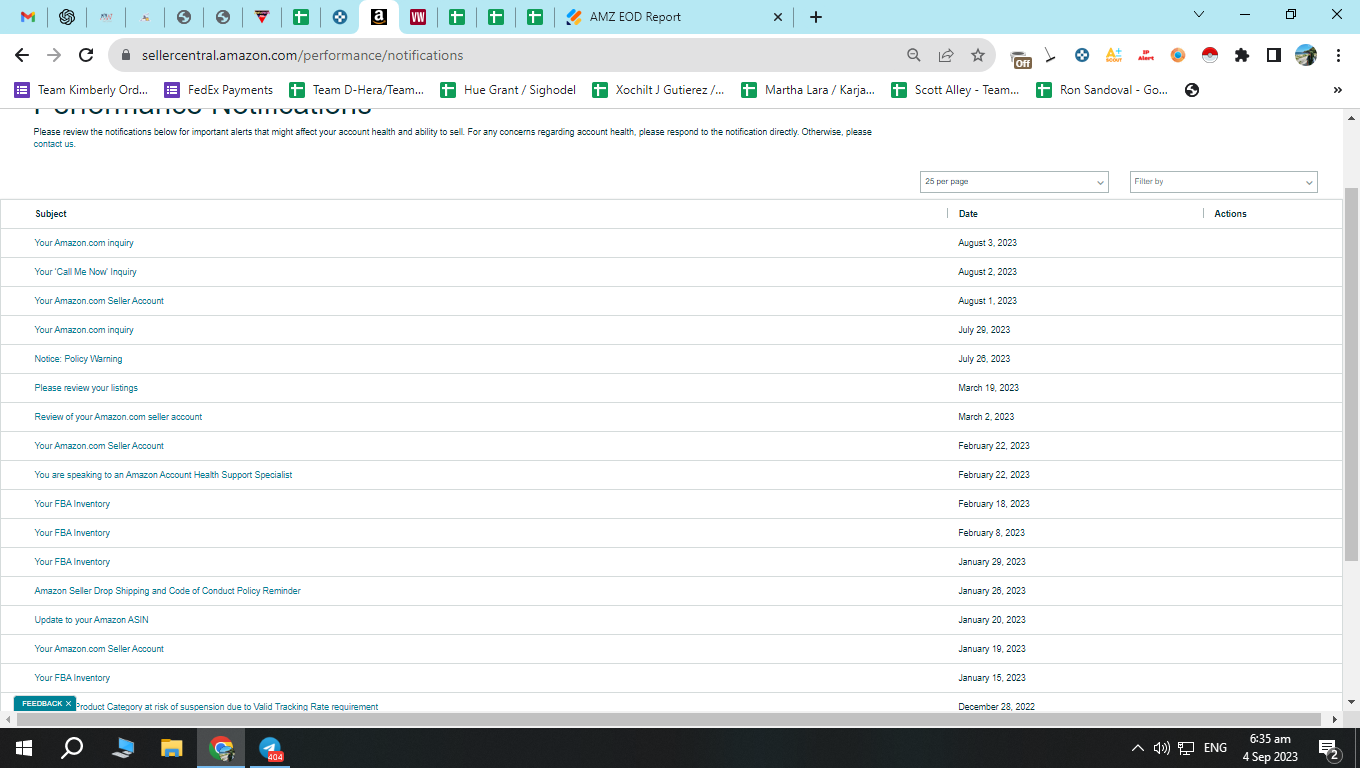Bookmark this page with the star icon
The width and height of the screenshot is (1360, 768).
click(978, 56)
